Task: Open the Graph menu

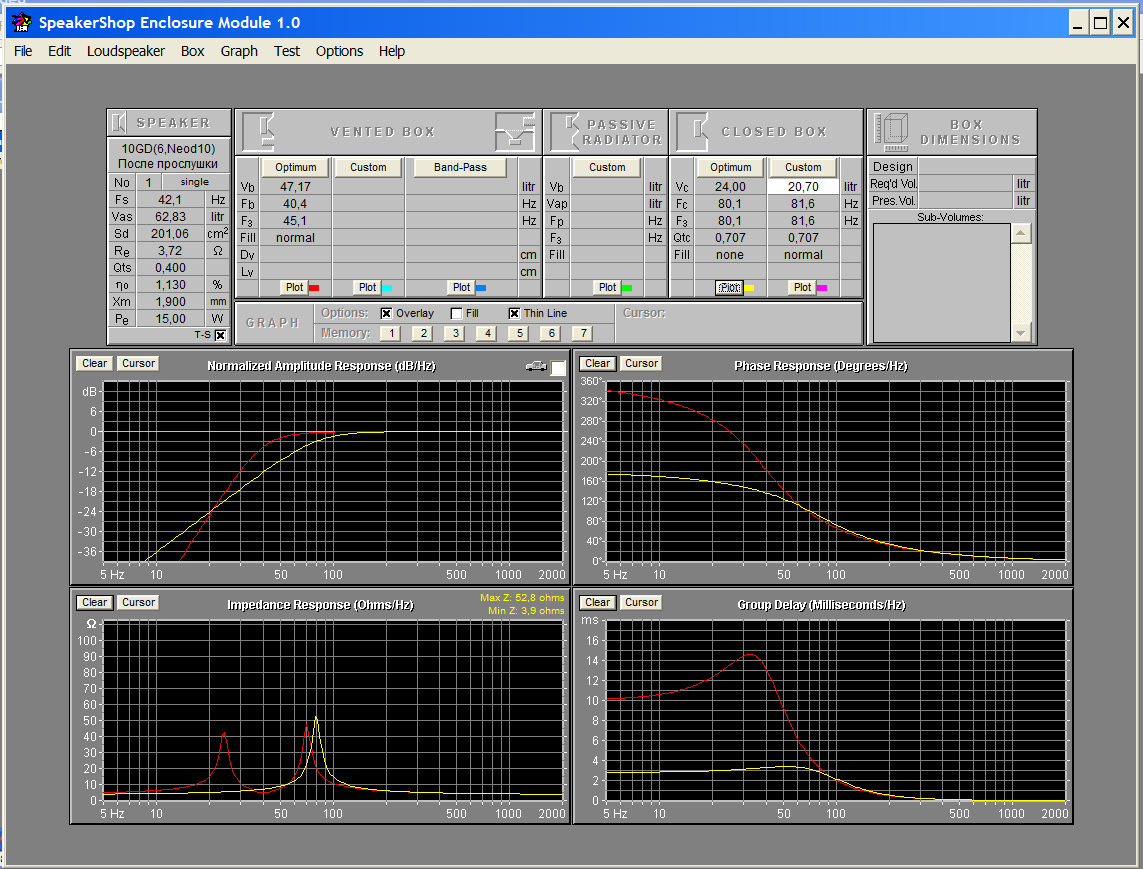Action: (x=239, y=51)
